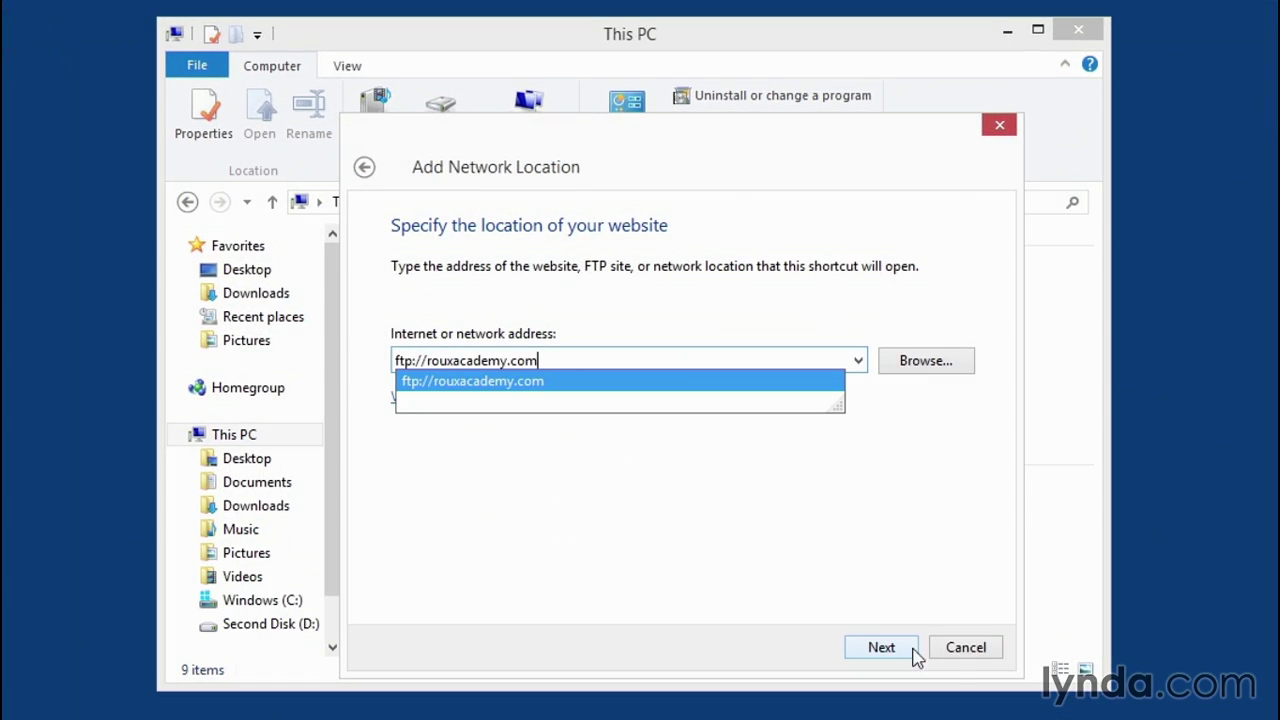
Task: Click the Browse... button
Action: [925, 361]
